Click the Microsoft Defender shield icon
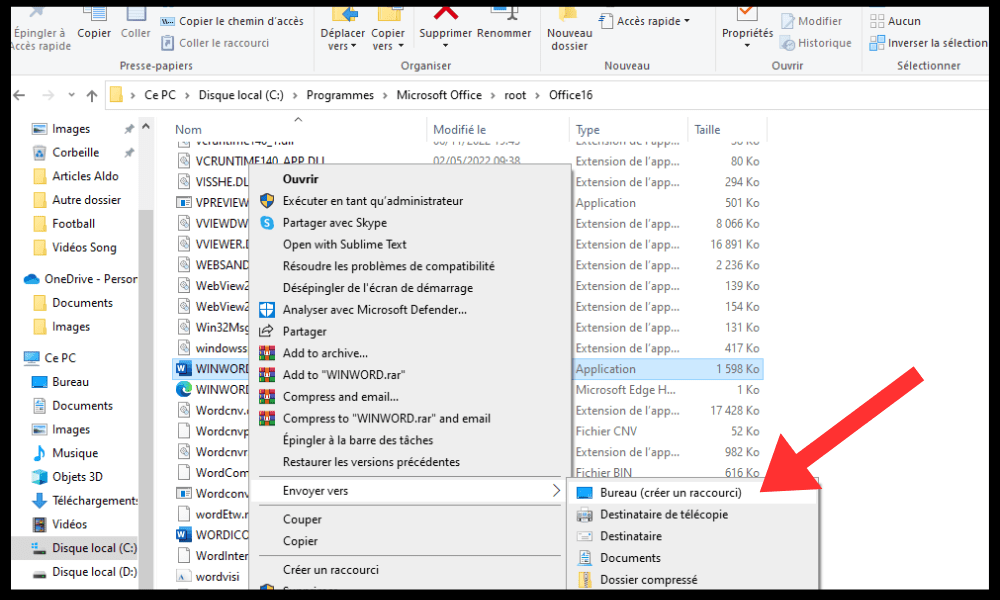The image size is (1000, 600). 267,310
